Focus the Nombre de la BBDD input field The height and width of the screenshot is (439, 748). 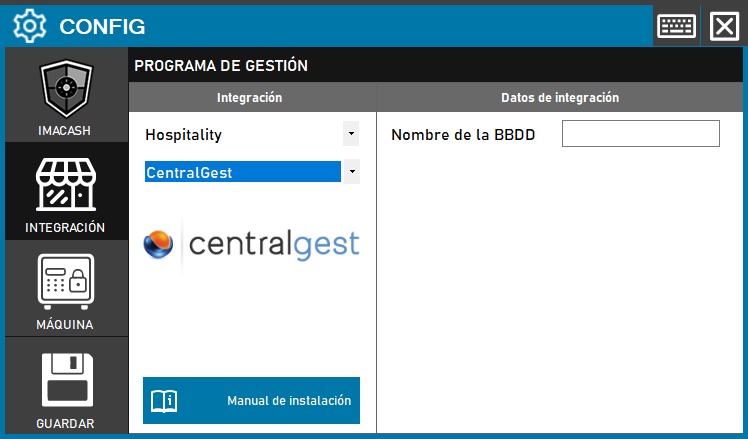coord(640,134)
